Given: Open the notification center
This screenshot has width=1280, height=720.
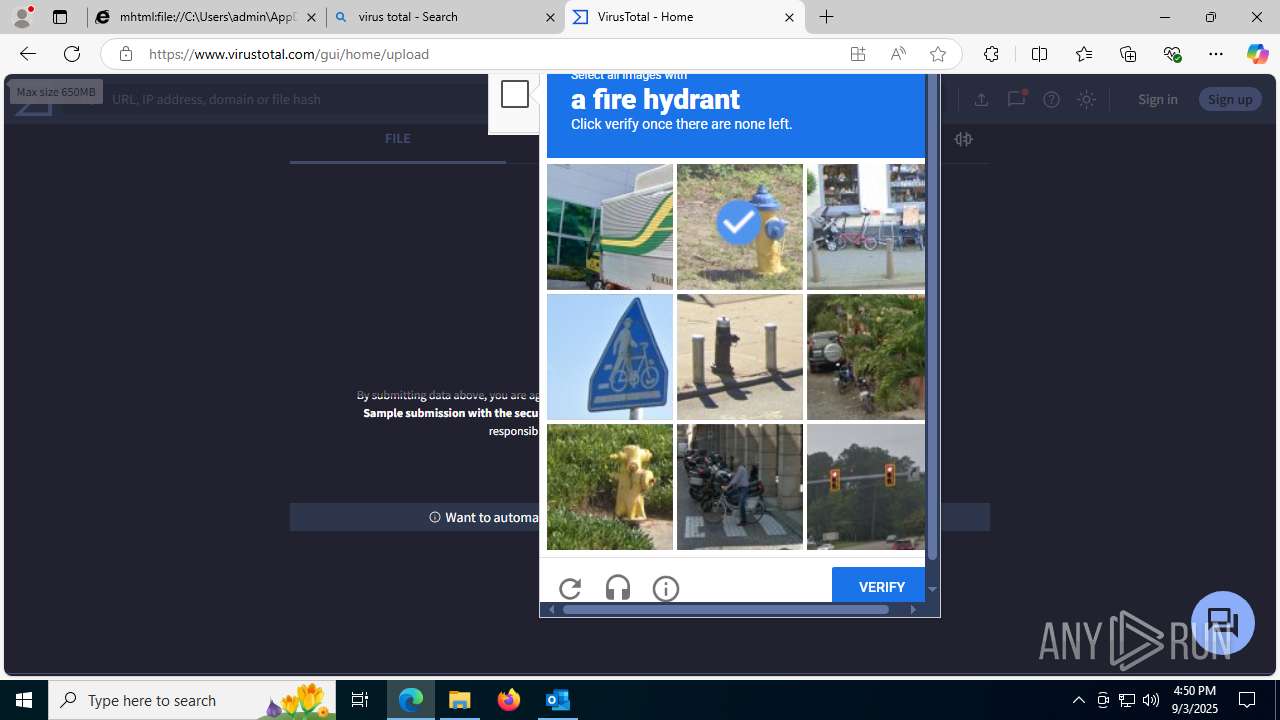Looking at the screenshot, I should (1248, 700).
